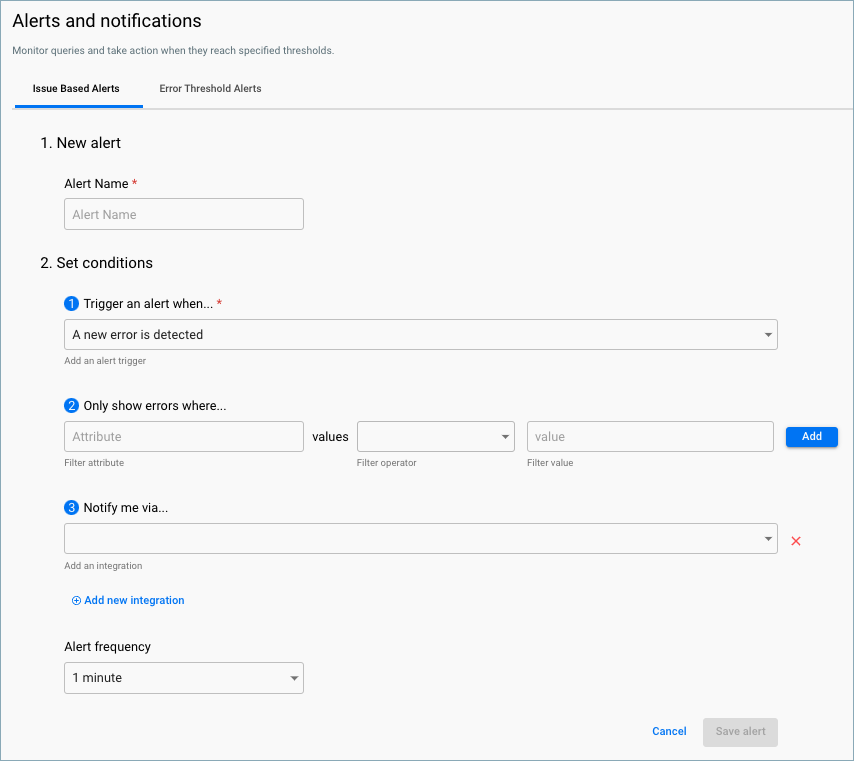Click the plus icon beside Add new integration

click(76, 600)
